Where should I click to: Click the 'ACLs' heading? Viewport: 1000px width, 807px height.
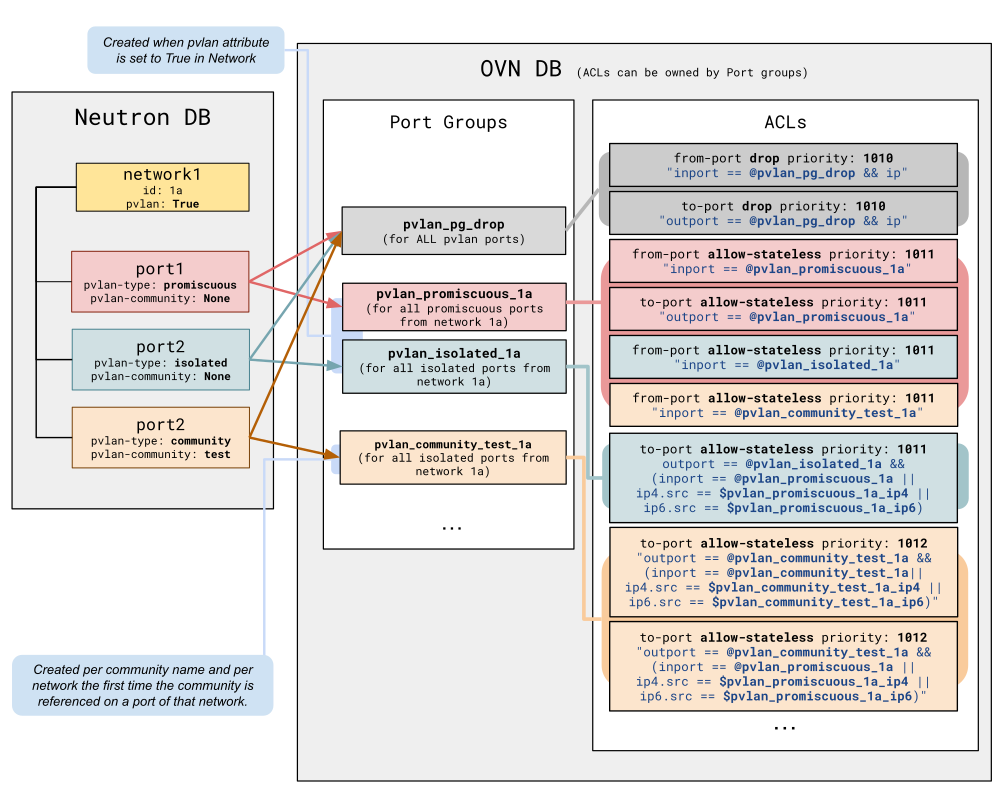tap(785, 122)
